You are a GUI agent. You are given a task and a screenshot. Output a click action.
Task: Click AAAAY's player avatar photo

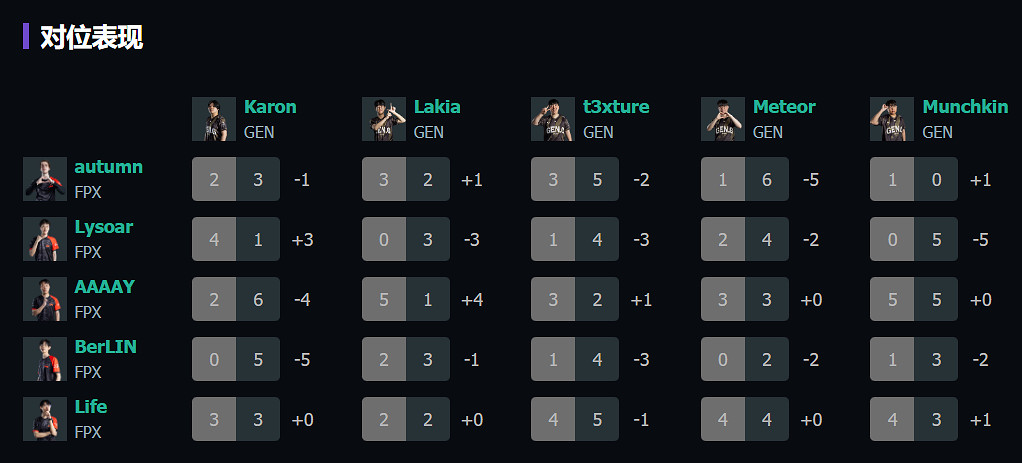tap(45, 299)
